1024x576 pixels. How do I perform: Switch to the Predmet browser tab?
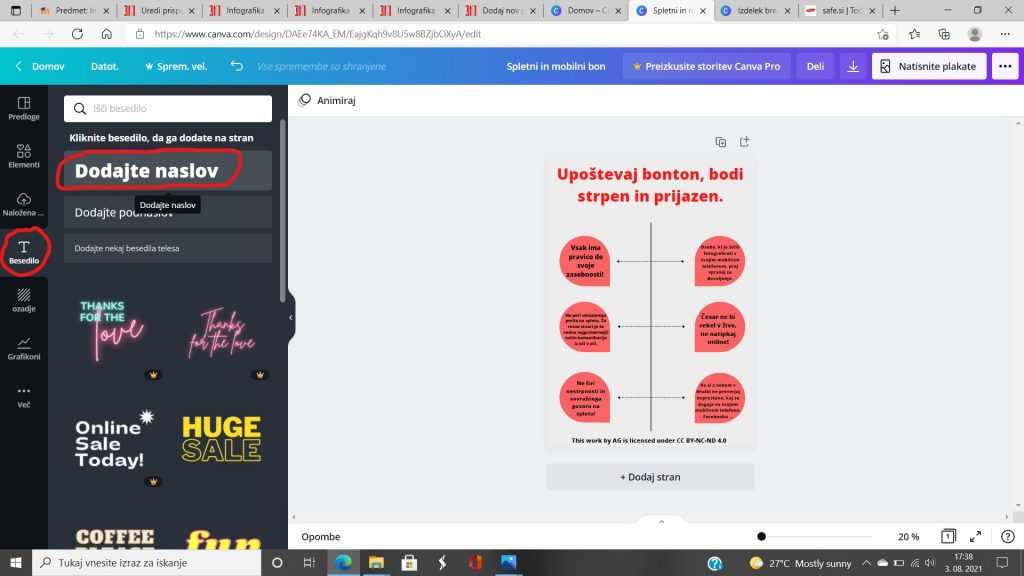[73, 10]
